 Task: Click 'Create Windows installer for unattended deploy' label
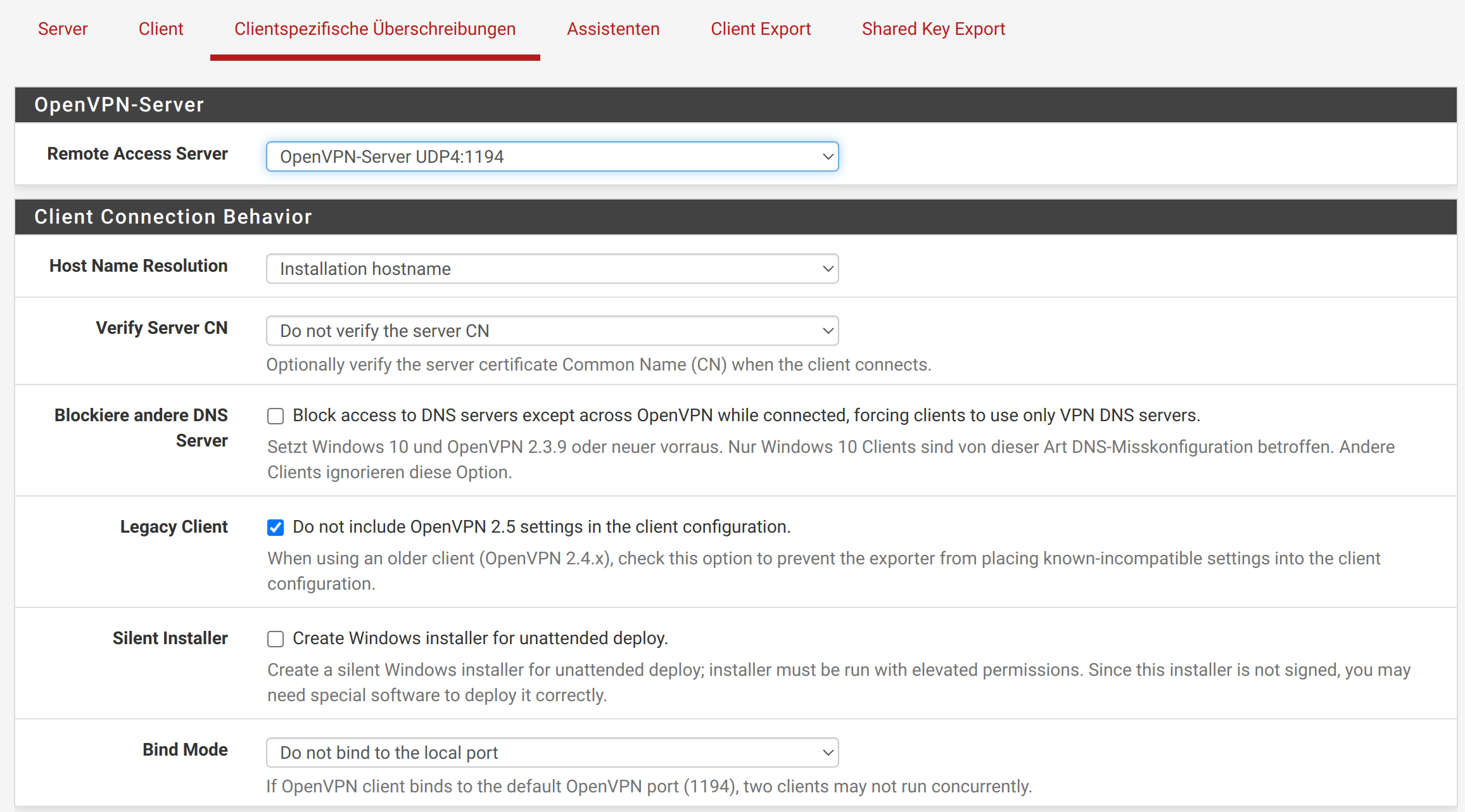[x=480, y=638]
